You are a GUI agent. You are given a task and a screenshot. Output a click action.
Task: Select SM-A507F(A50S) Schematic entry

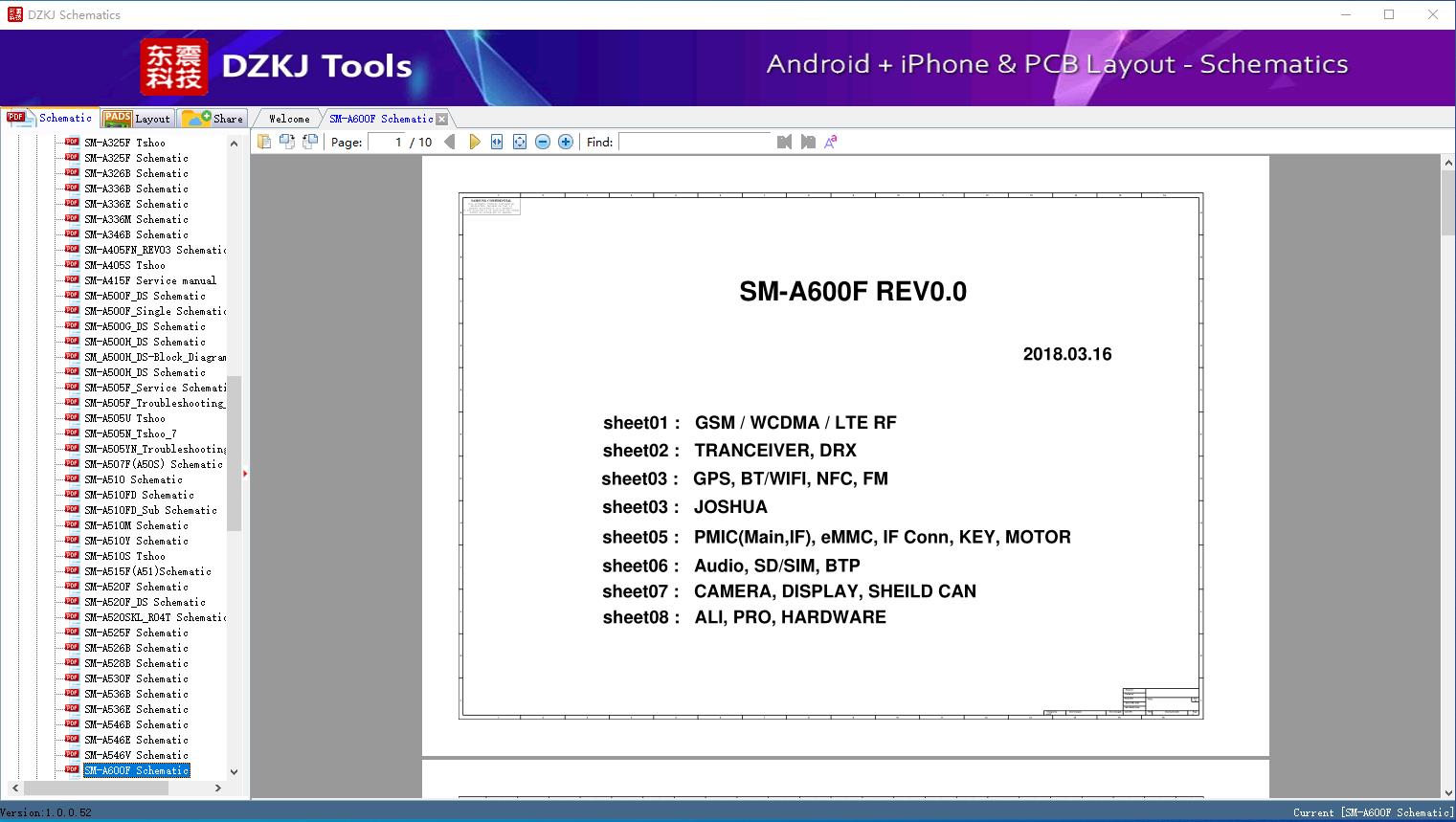click(153, 464)
